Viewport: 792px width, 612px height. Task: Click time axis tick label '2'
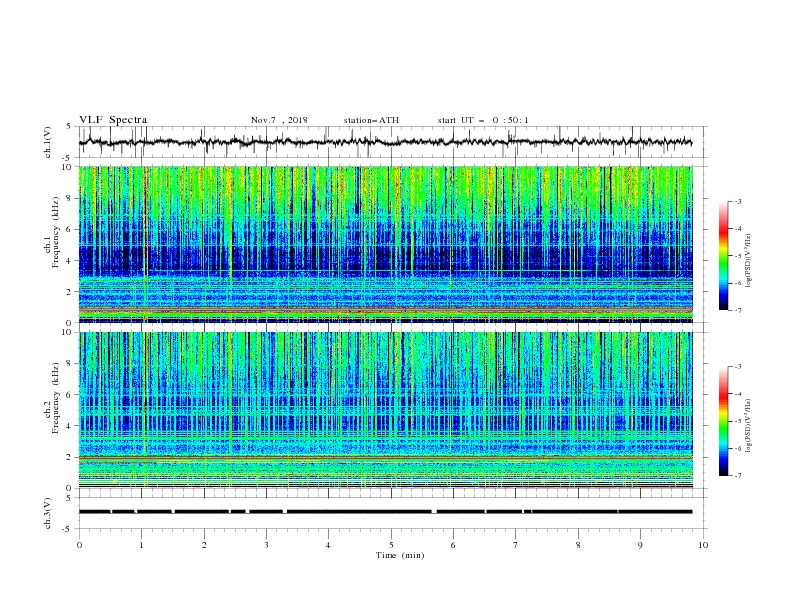pos(204,545)
